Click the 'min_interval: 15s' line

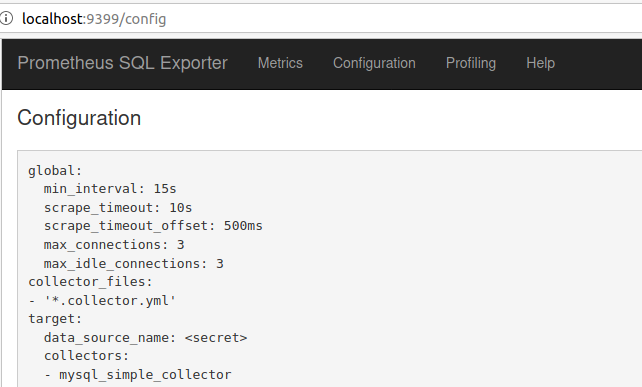(x=110, y=189)
